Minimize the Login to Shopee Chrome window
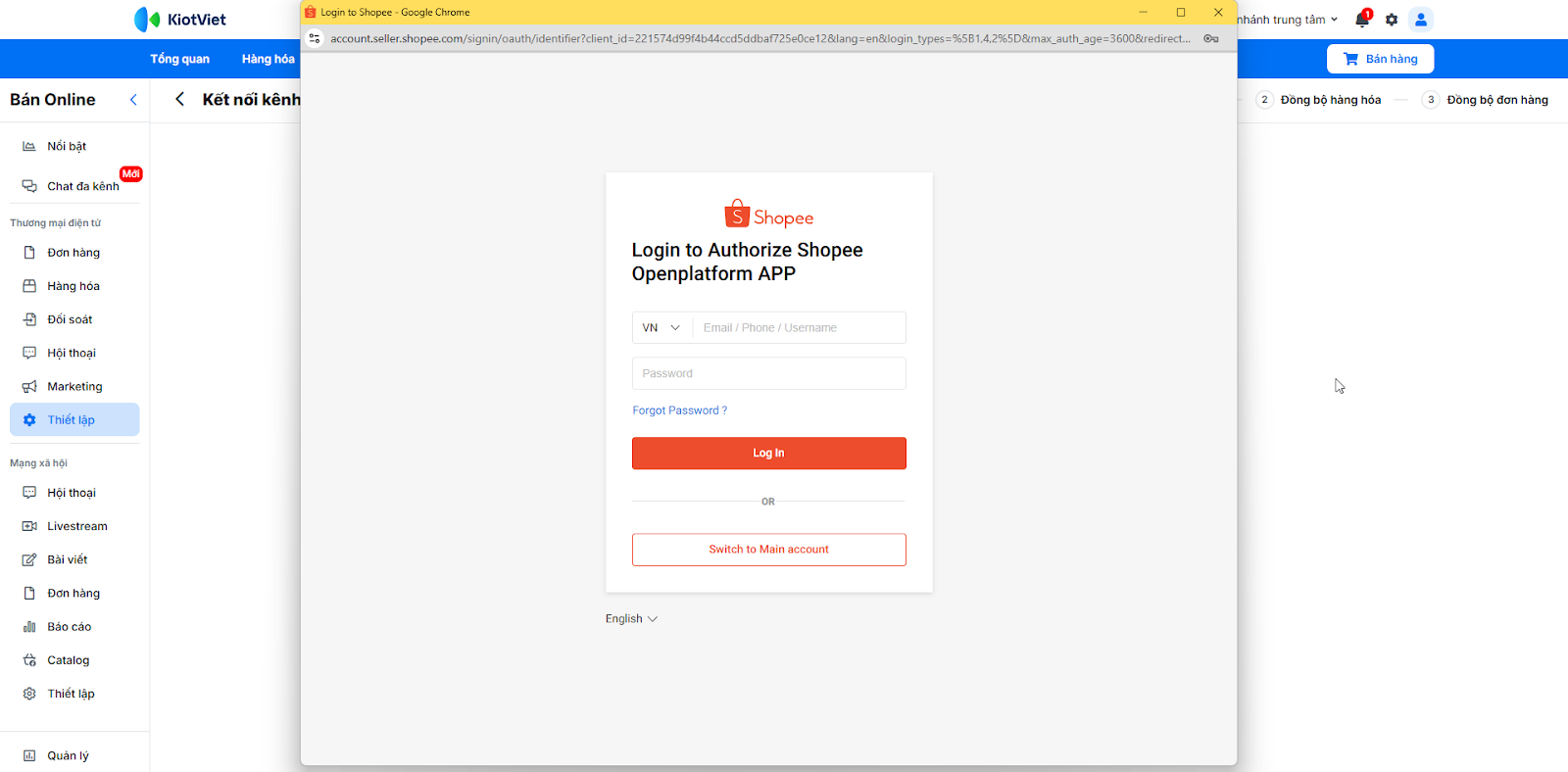 click(x=1143, y=12)
